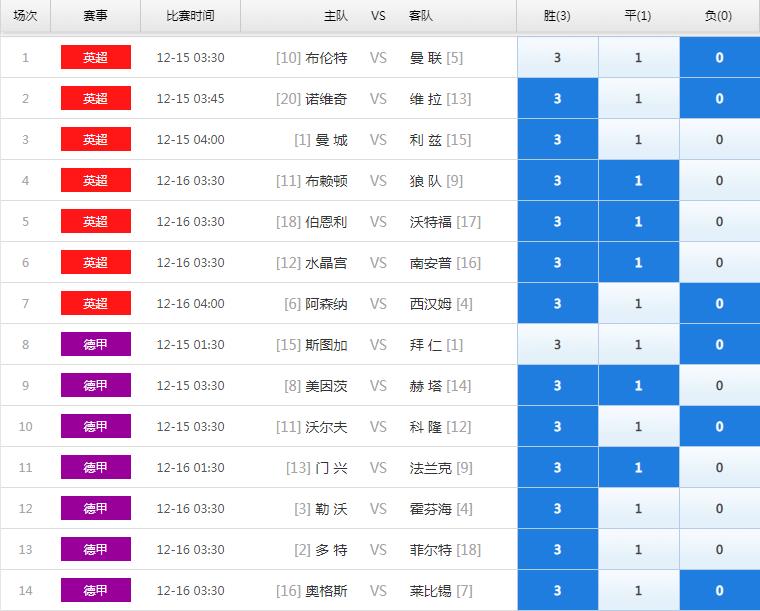Deselect win (3) for 沃尔夫 vs 科隆

pos(557,426)
